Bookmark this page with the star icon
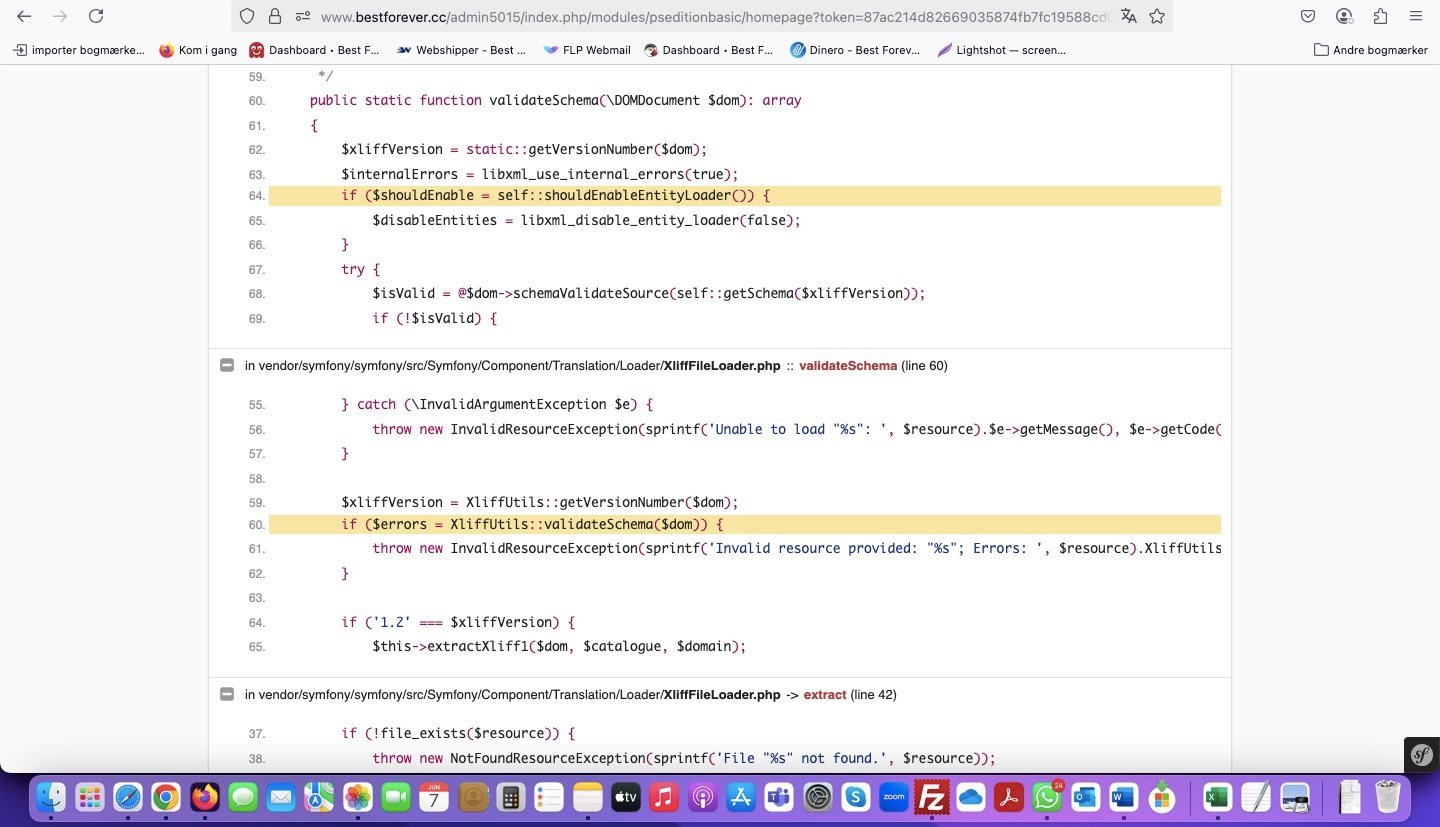Image resolution: width=1440 pixels, height=827 pixels. click(1157, 16)
